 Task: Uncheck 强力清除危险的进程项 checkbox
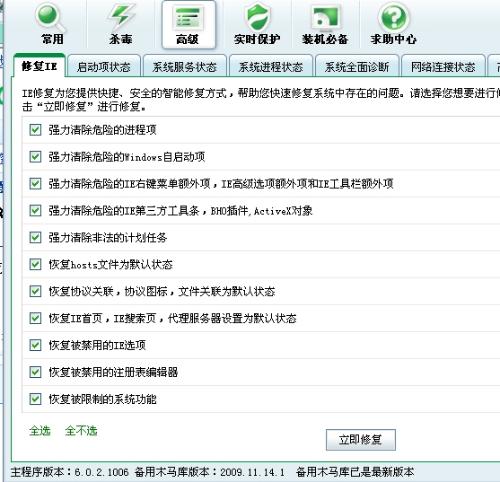click(35, 130)
